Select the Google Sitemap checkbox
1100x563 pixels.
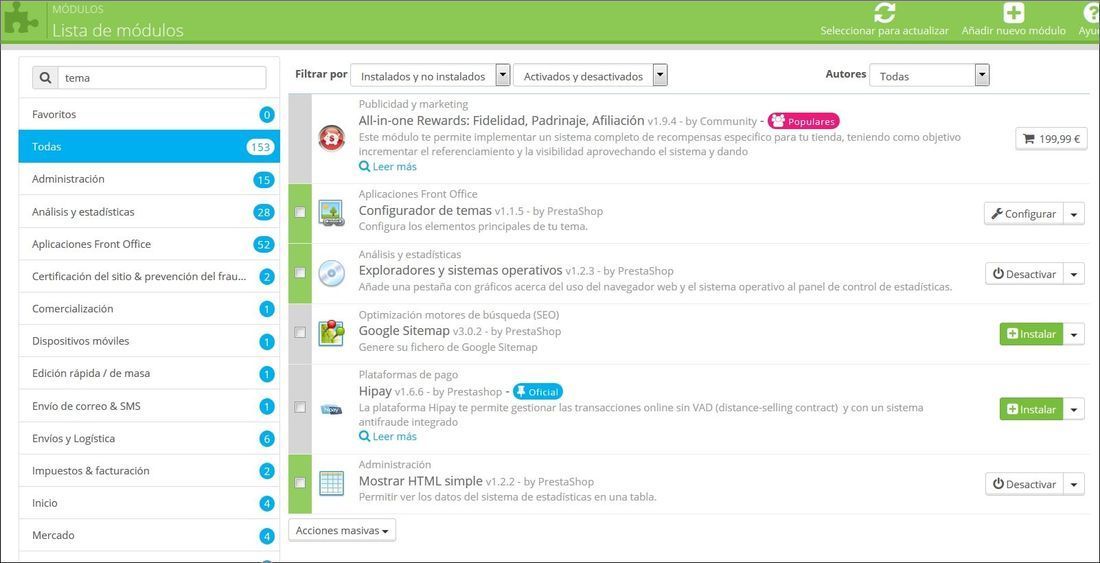coord(300,332)
